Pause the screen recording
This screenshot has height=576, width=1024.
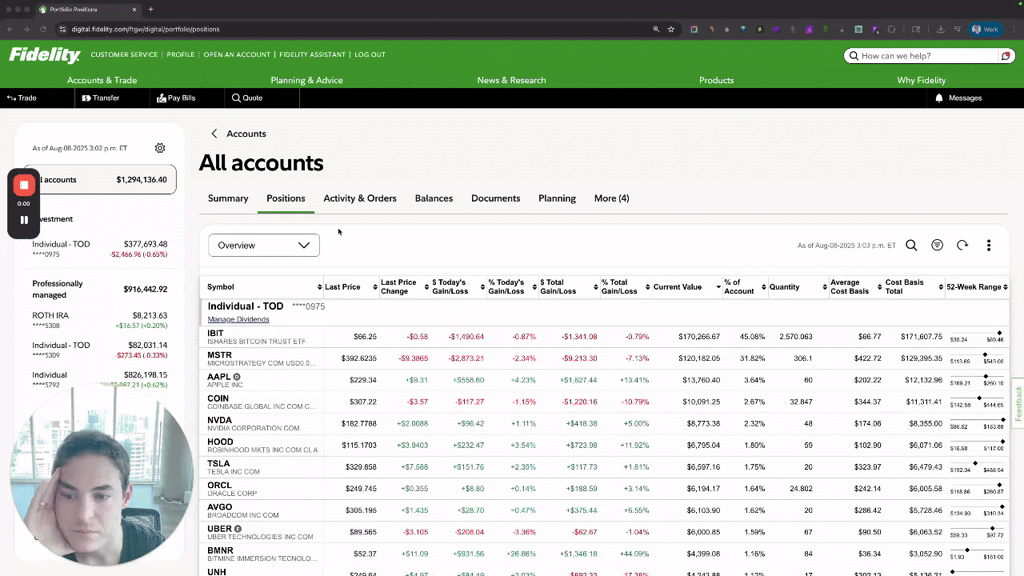(x=24, y=220)
